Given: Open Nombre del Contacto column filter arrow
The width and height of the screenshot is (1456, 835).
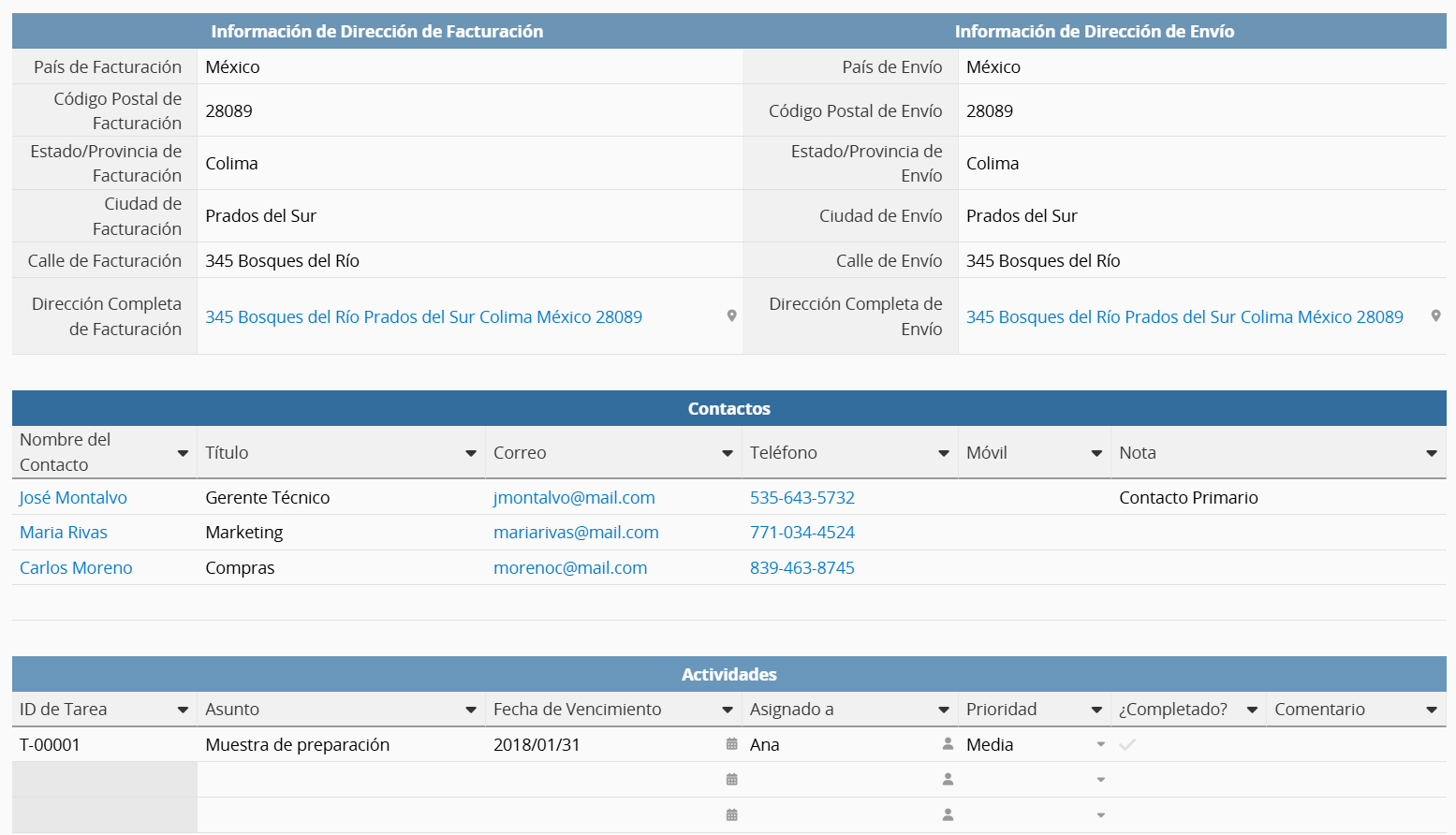Looking at the screenshot, I should [183, 453].
